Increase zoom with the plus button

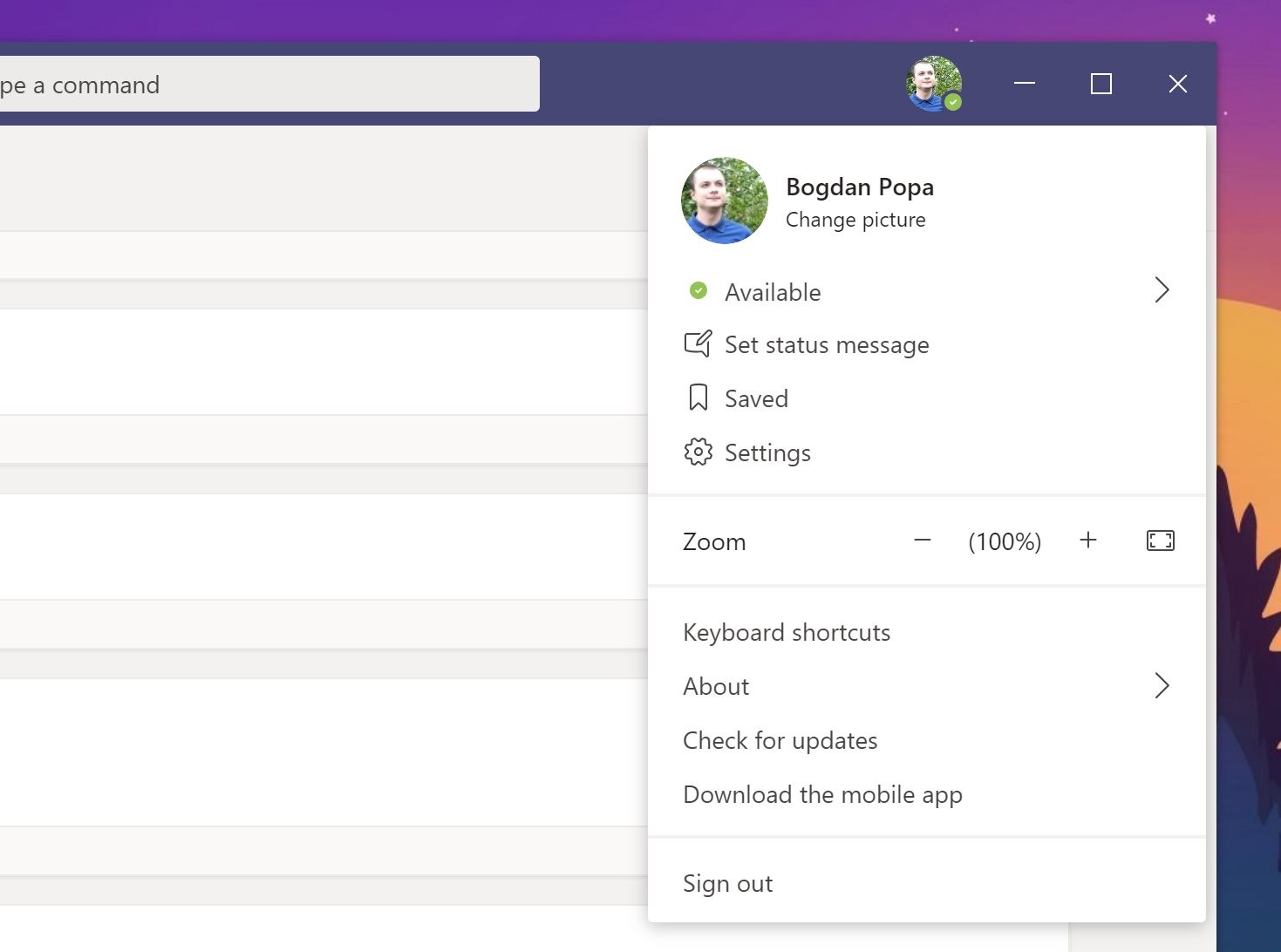pyautogui.click(x=1088, y=541)
